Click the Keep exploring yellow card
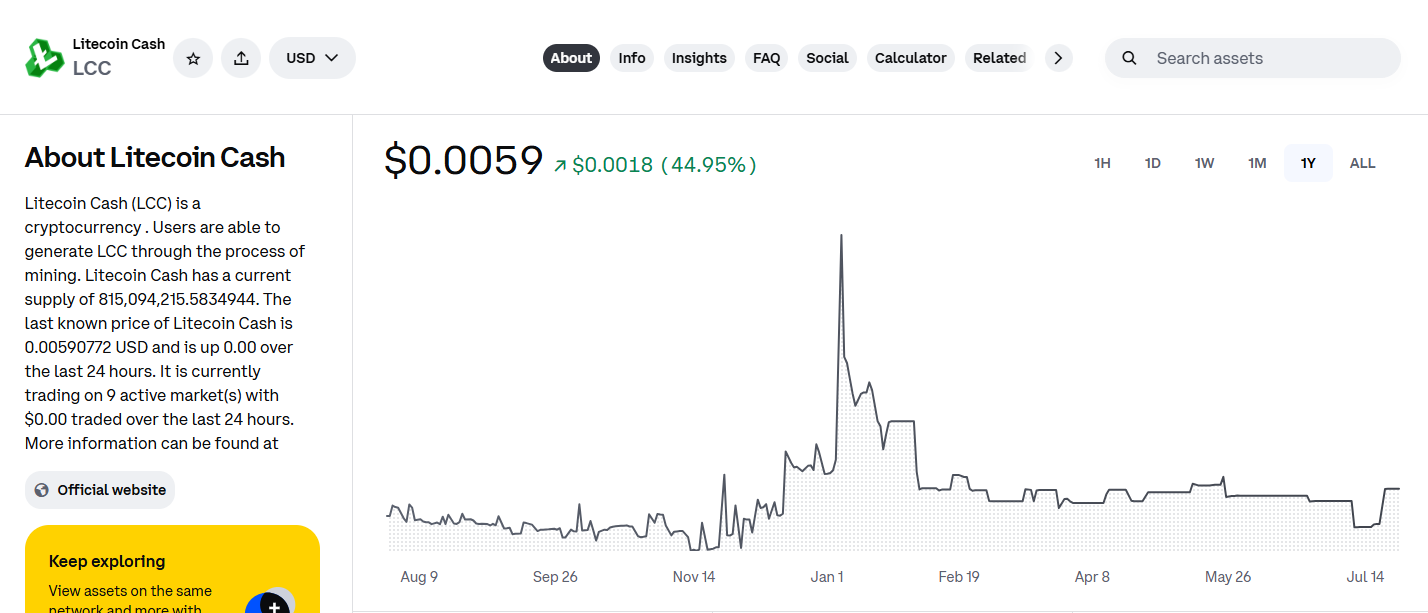This screenshot has height=613, width=1428. pos(172,569)
